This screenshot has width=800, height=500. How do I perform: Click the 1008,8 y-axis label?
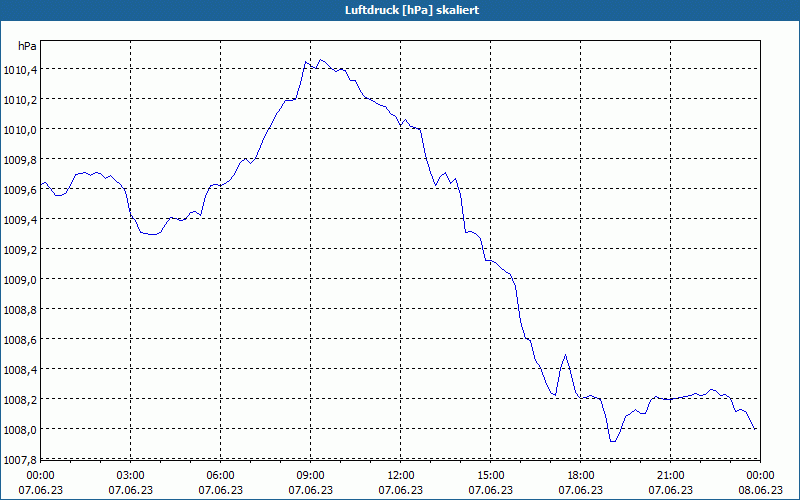(20, 310)
